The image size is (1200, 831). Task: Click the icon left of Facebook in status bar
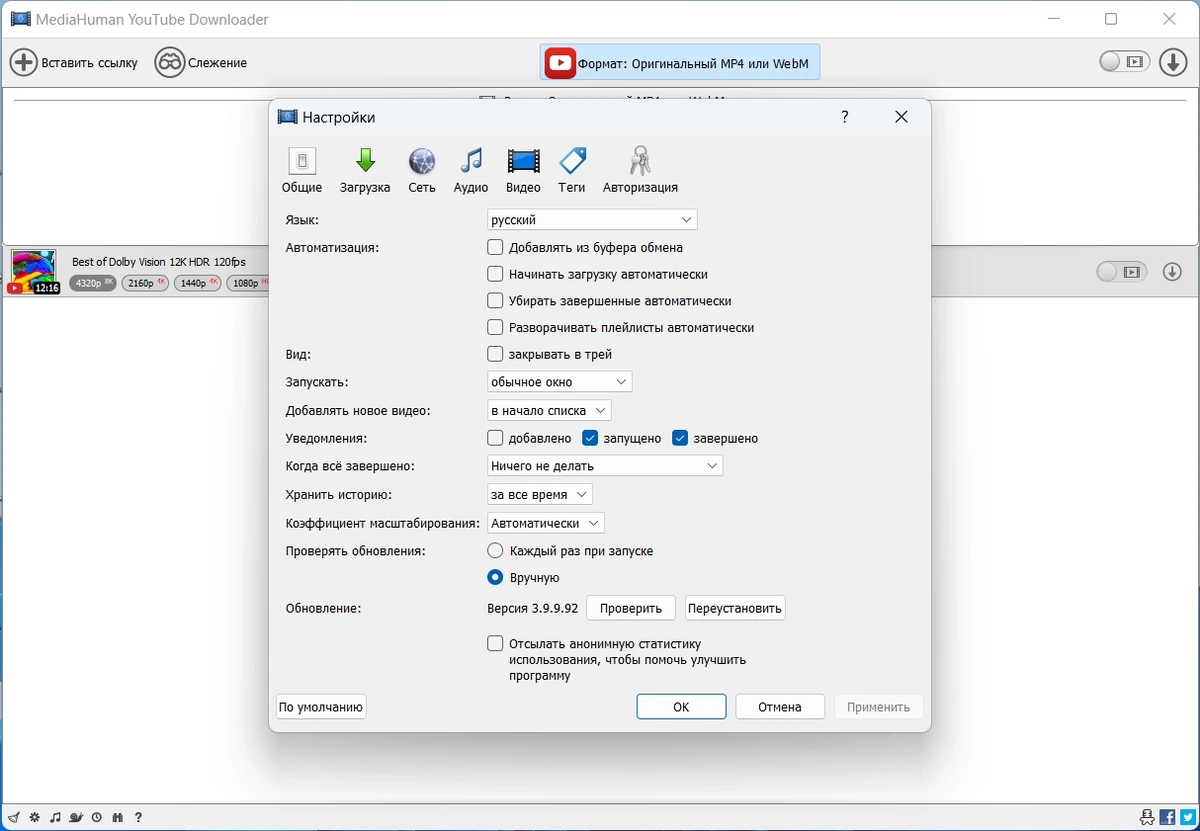pos(1148,817)
